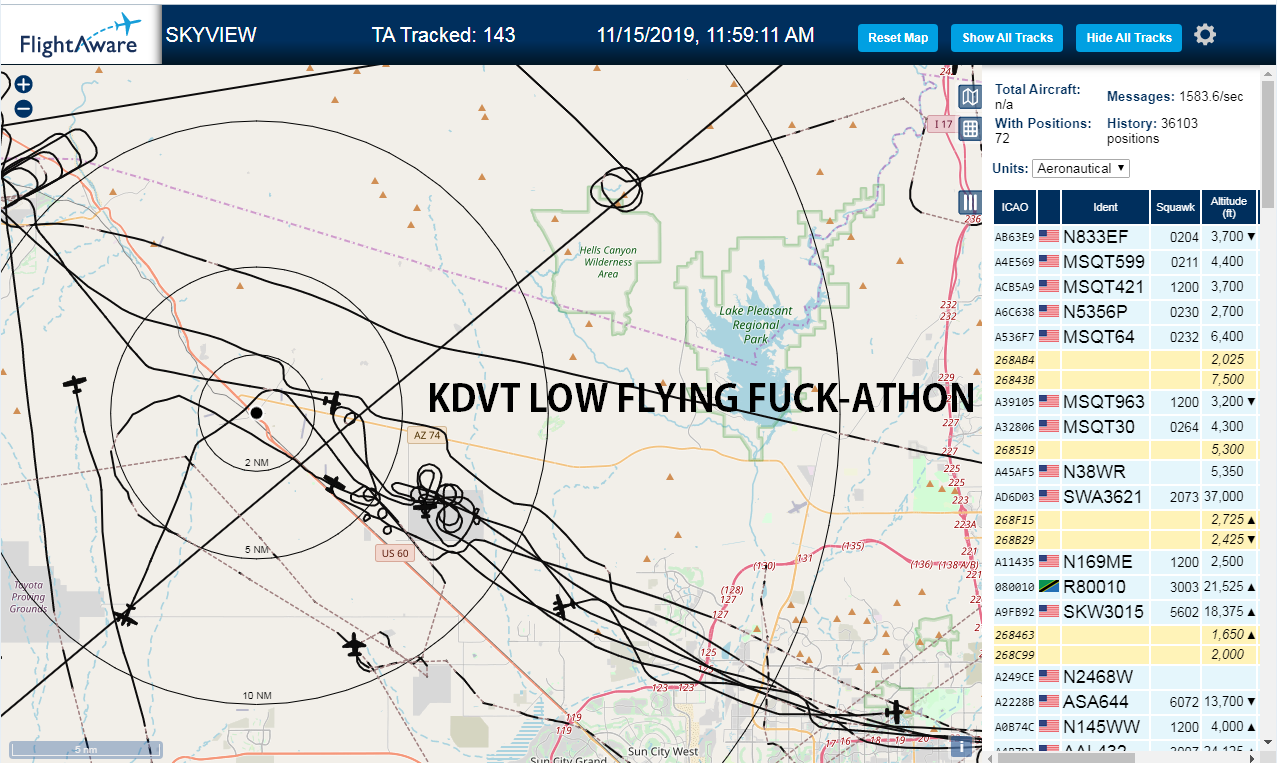1277x763 pixels.
Task: Select the N38WR row
Action: (1126, 471)
